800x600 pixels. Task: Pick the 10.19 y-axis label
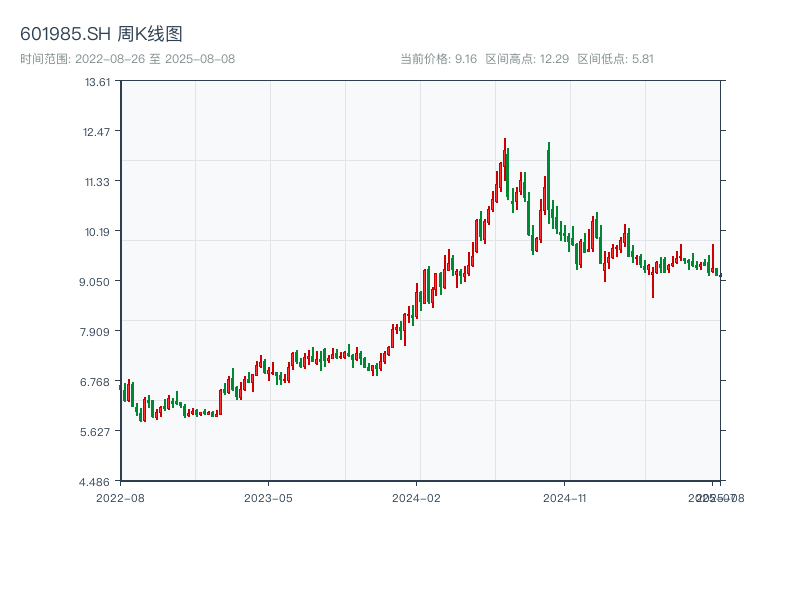pyautogui.click(x=97, y=232)
